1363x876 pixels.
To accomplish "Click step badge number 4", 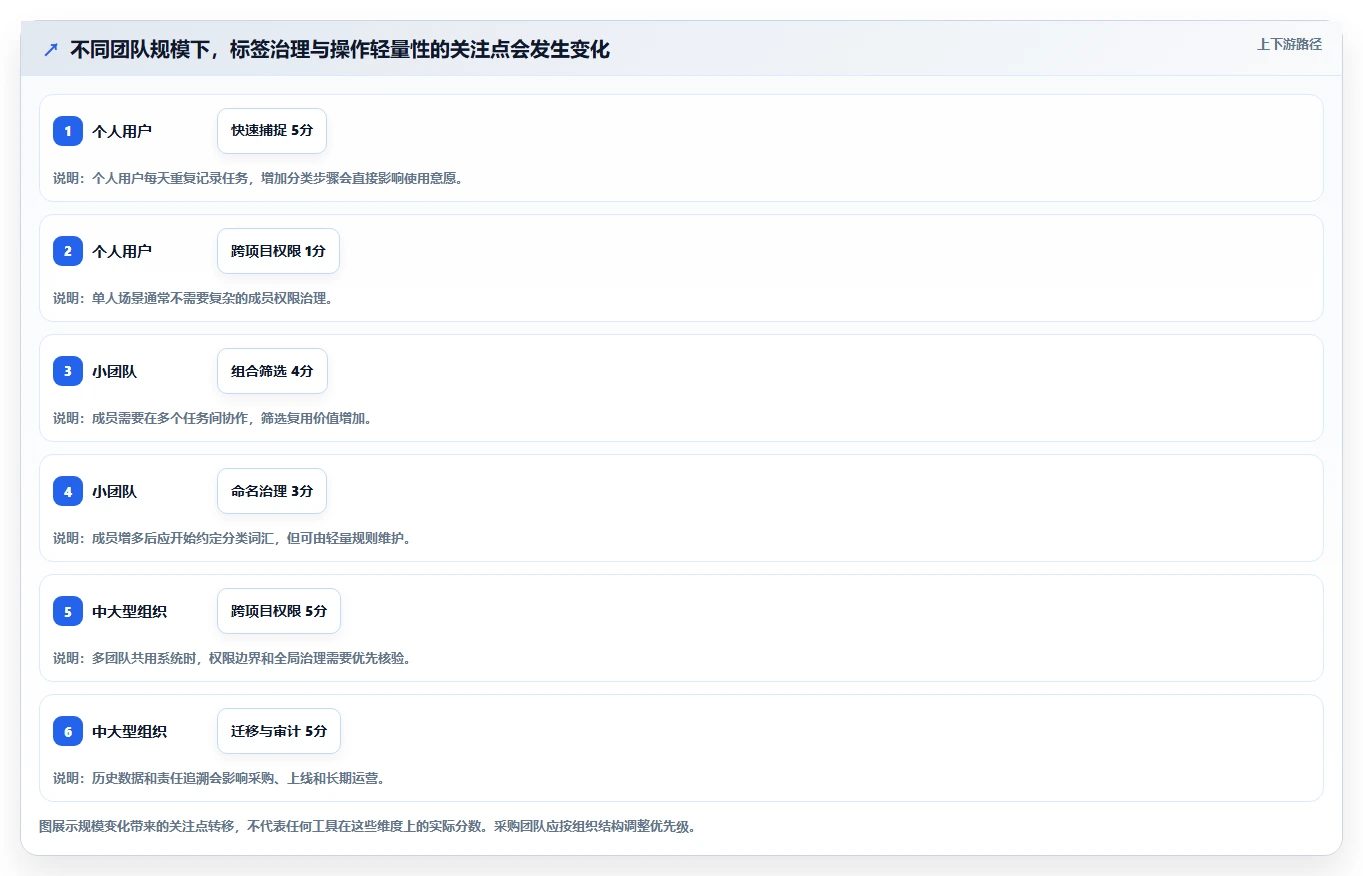I will point(68,491).
